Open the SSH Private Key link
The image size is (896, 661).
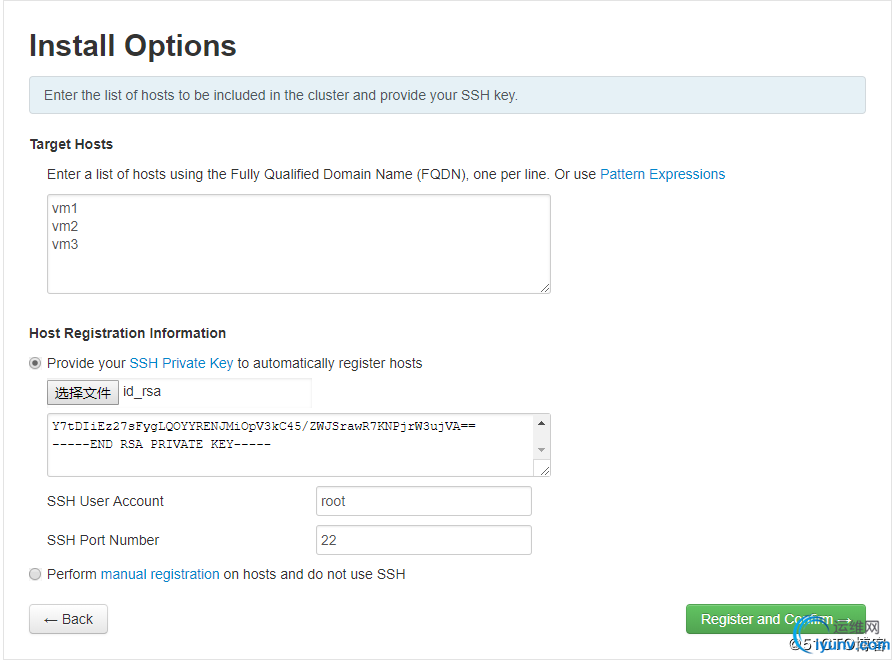click(x=181, y=363)
